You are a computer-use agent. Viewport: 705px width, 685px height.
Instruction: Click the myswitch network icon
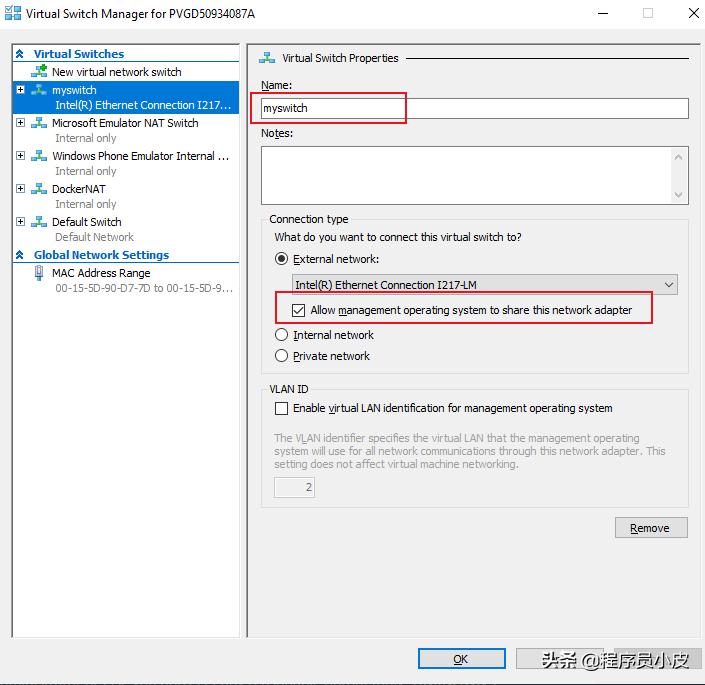[x=39, y=90]
